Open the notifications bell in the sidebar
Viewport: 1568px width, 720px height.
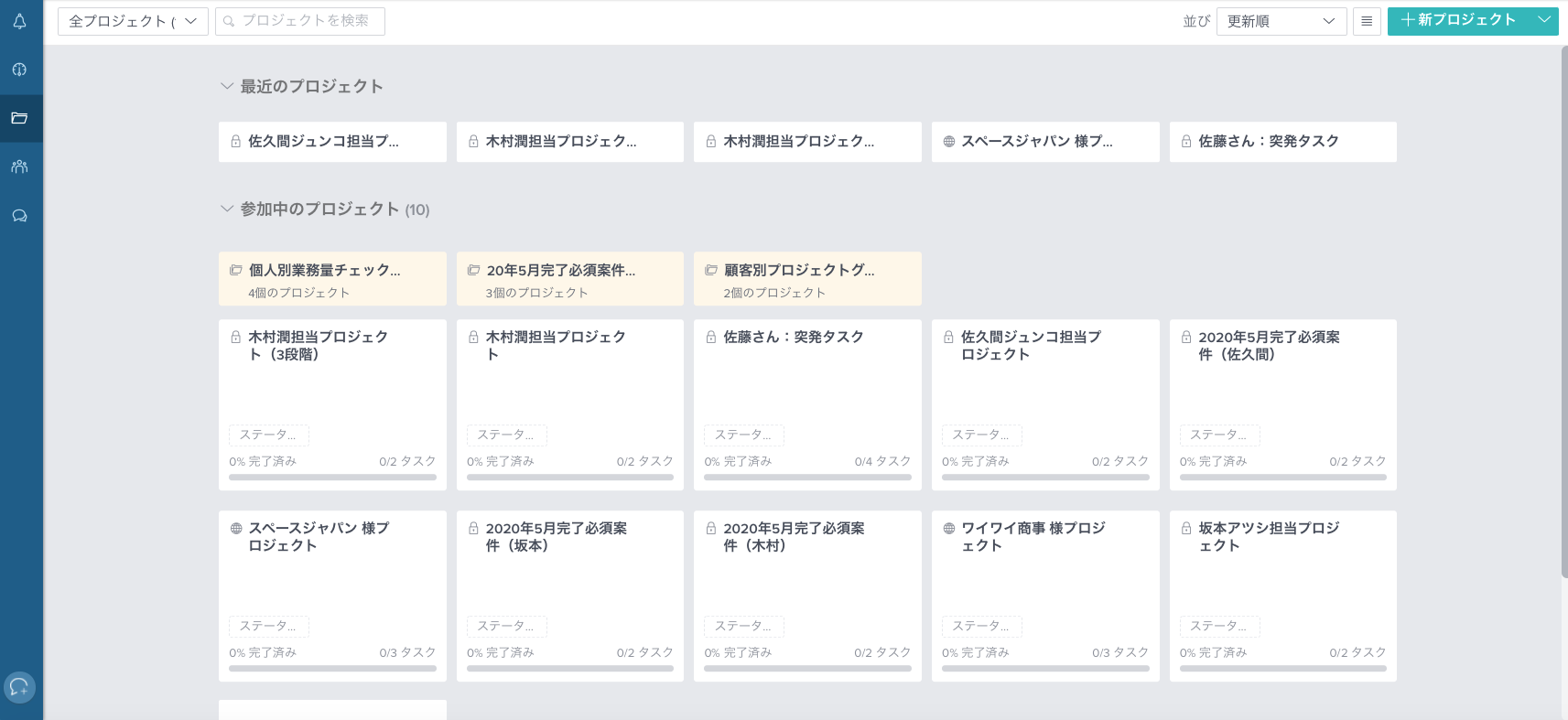click(x=19, y=21)
